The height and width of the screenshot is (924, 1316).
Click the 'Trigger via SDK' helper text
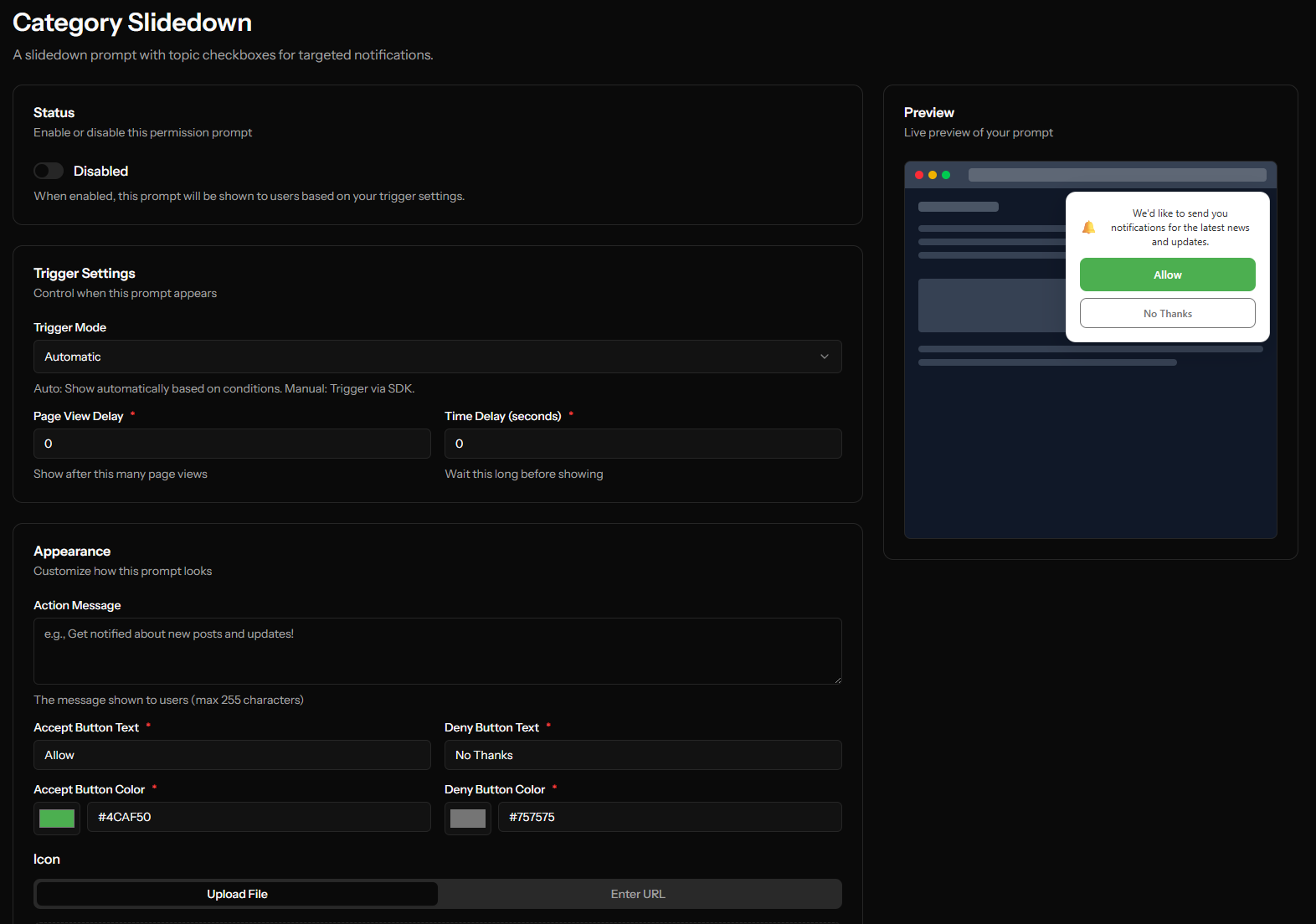click(372, 388)
